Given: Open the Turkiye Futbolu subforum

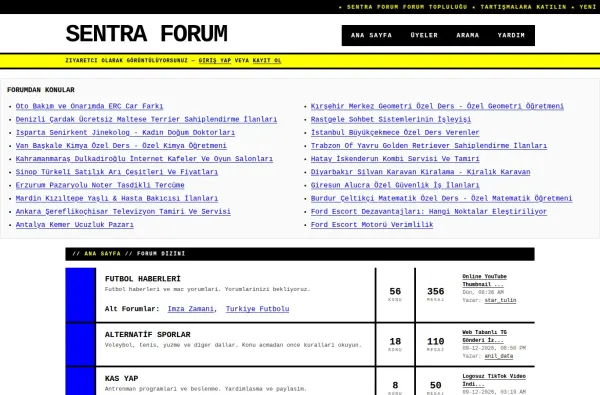Looking at the screenshot, I should point(258,309).
